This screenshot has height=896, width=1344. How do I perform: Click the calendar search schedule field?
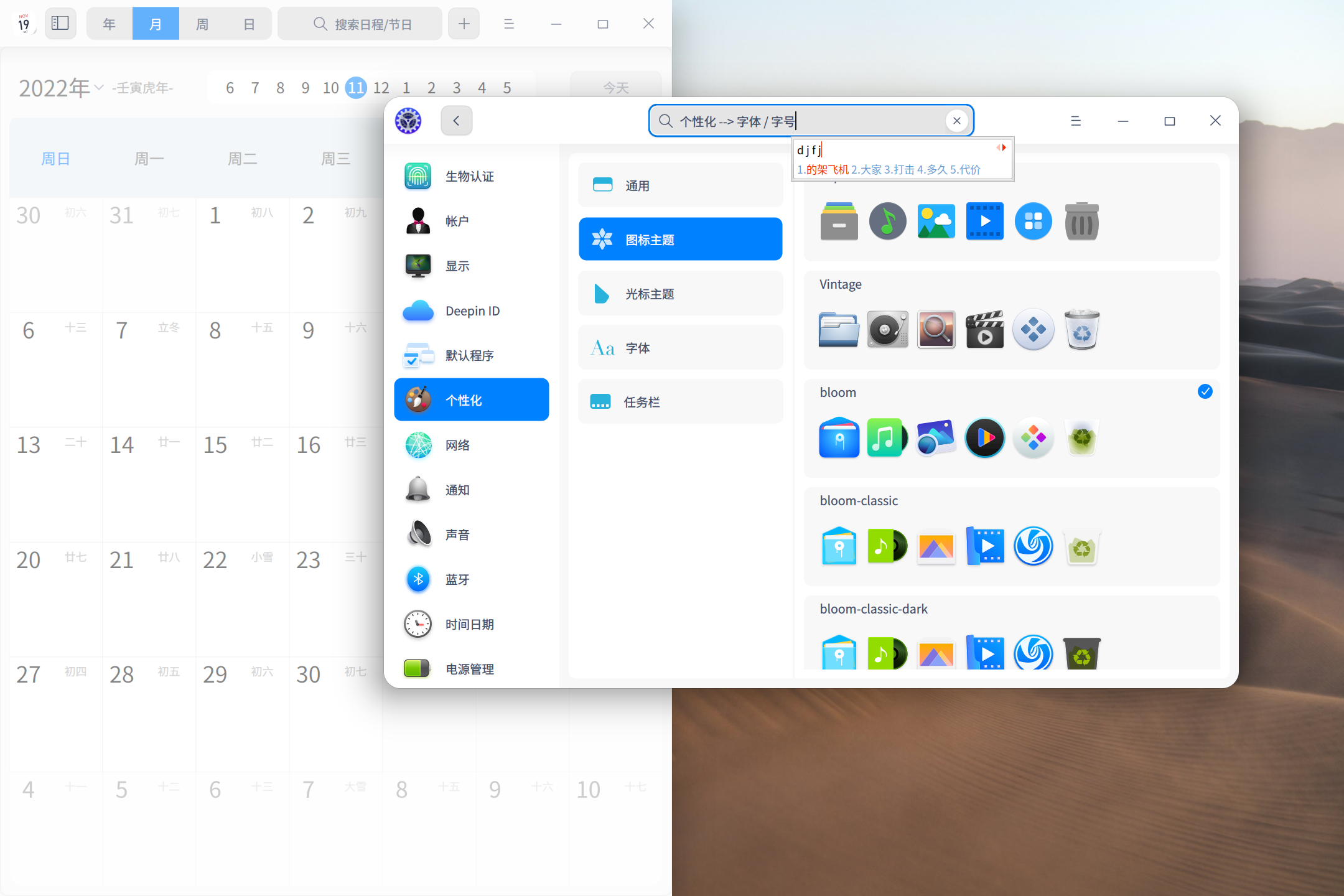click(361, 24)
